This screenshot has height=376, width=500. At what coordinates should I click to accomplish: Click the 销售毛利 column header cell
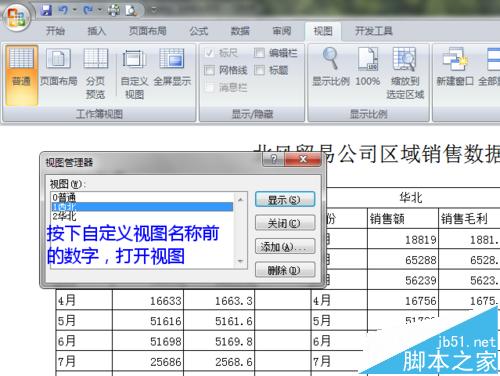point(469,219)
